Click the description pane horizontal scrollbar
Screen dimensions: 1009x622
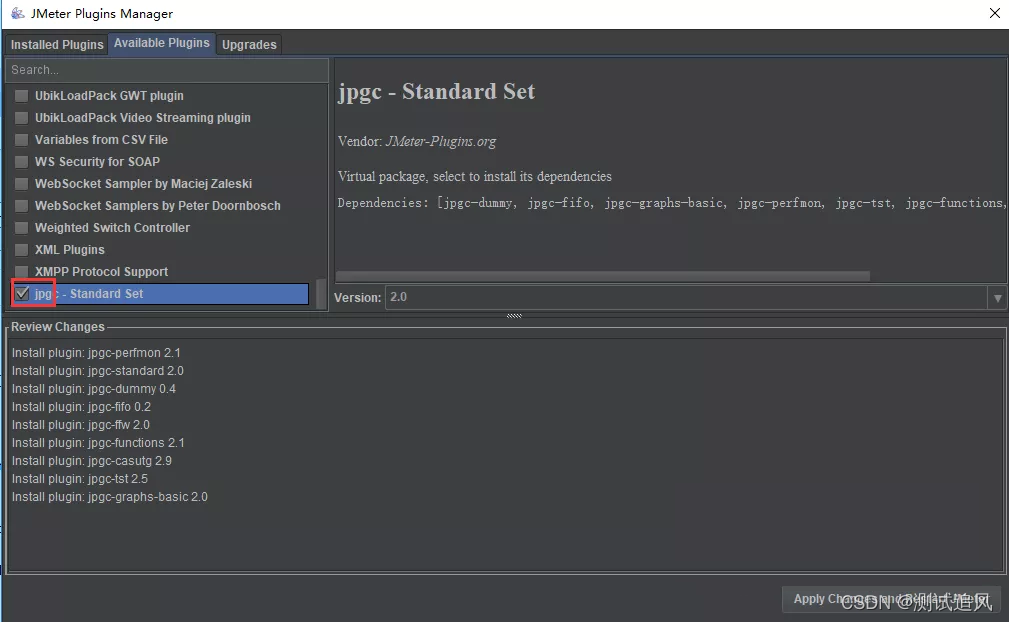pyautogui.click(x=603, y=276)
